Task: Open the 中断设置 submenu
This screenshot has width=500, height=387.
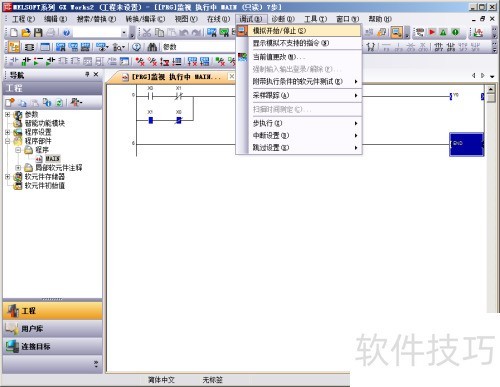Action: (298, 135)
